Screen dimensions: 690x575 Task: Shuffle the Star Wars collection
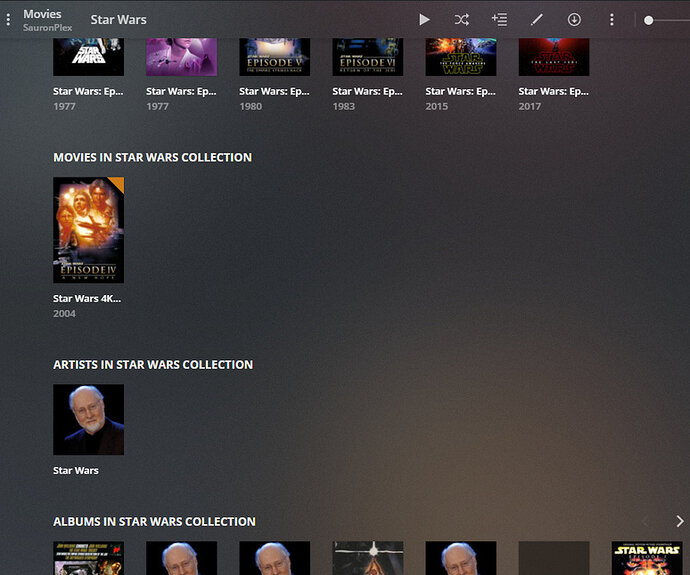pos(462,20)
